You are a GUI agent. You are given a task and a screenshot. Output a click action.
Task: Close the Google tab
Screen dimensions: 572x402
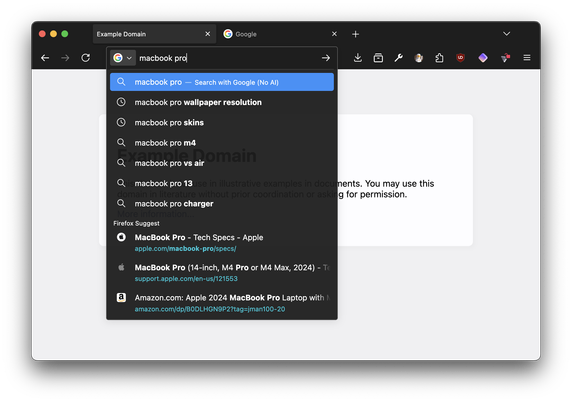click(334, 34)
